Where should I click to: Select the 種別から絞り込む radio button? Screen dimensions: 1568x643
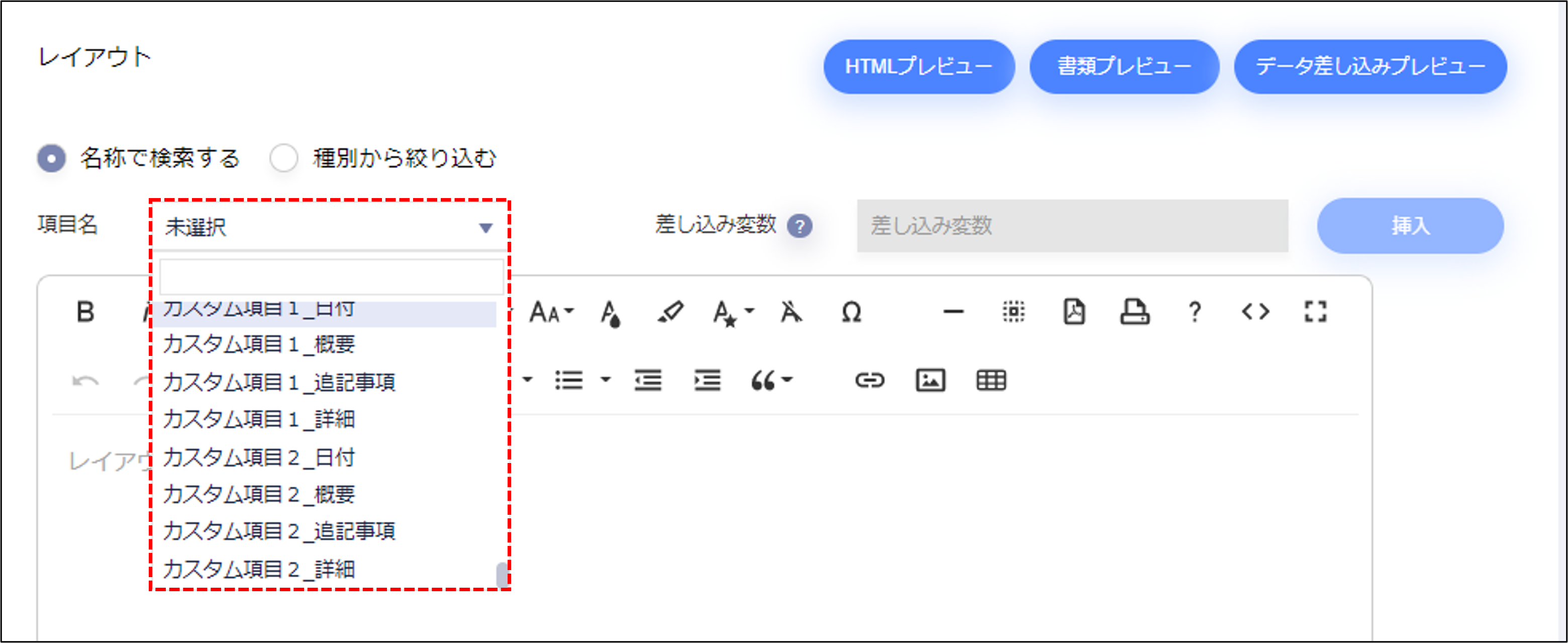click(x=283, y=158)
